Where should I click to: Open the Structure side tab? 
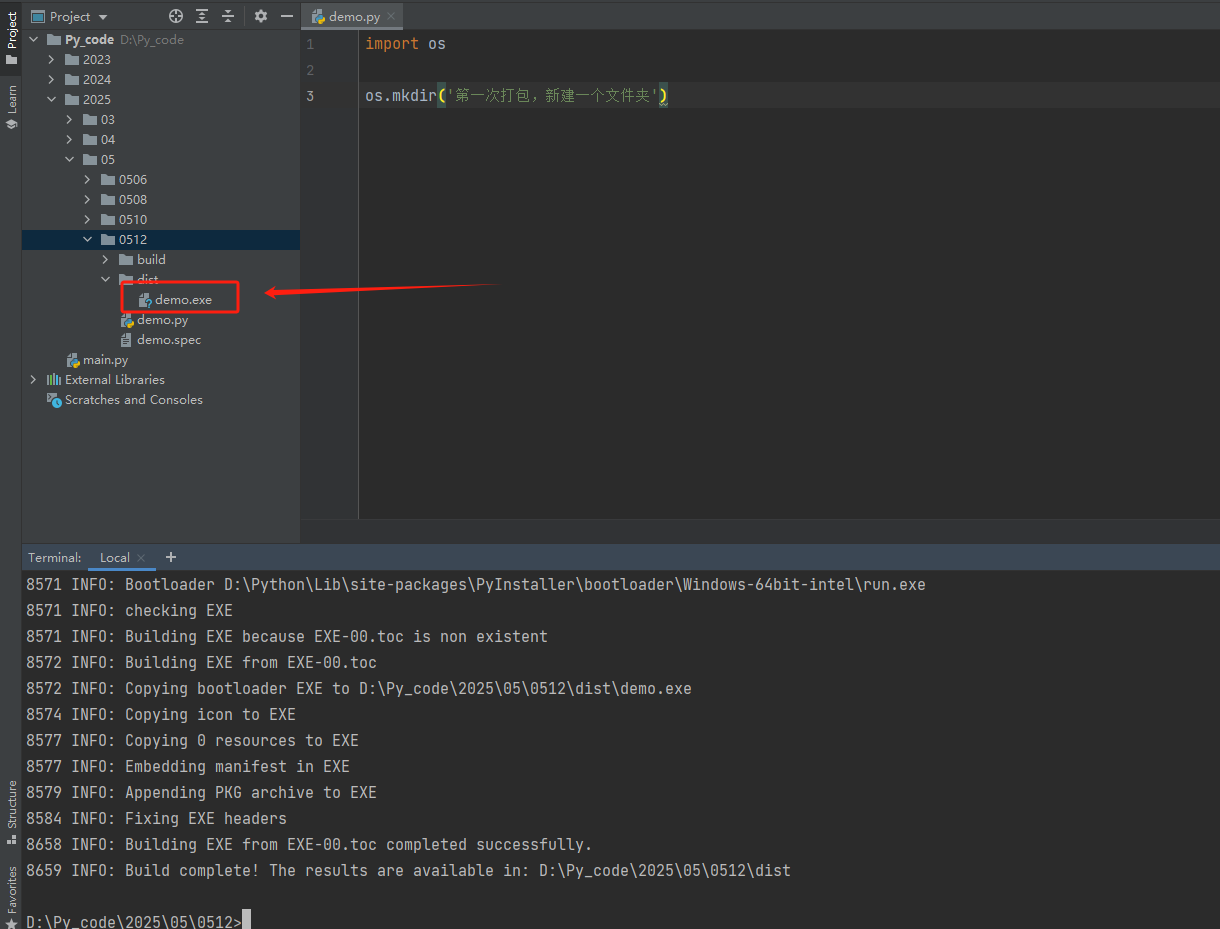tap(11, 812)
